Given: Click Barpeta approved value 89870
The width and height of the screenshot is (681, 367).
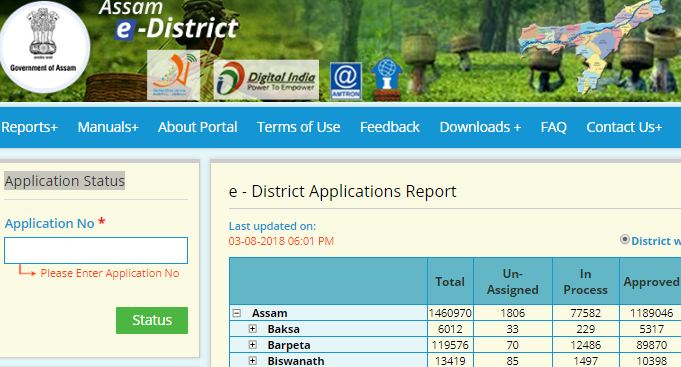Looking at the screenshot, I should click(x=651, y=345).
